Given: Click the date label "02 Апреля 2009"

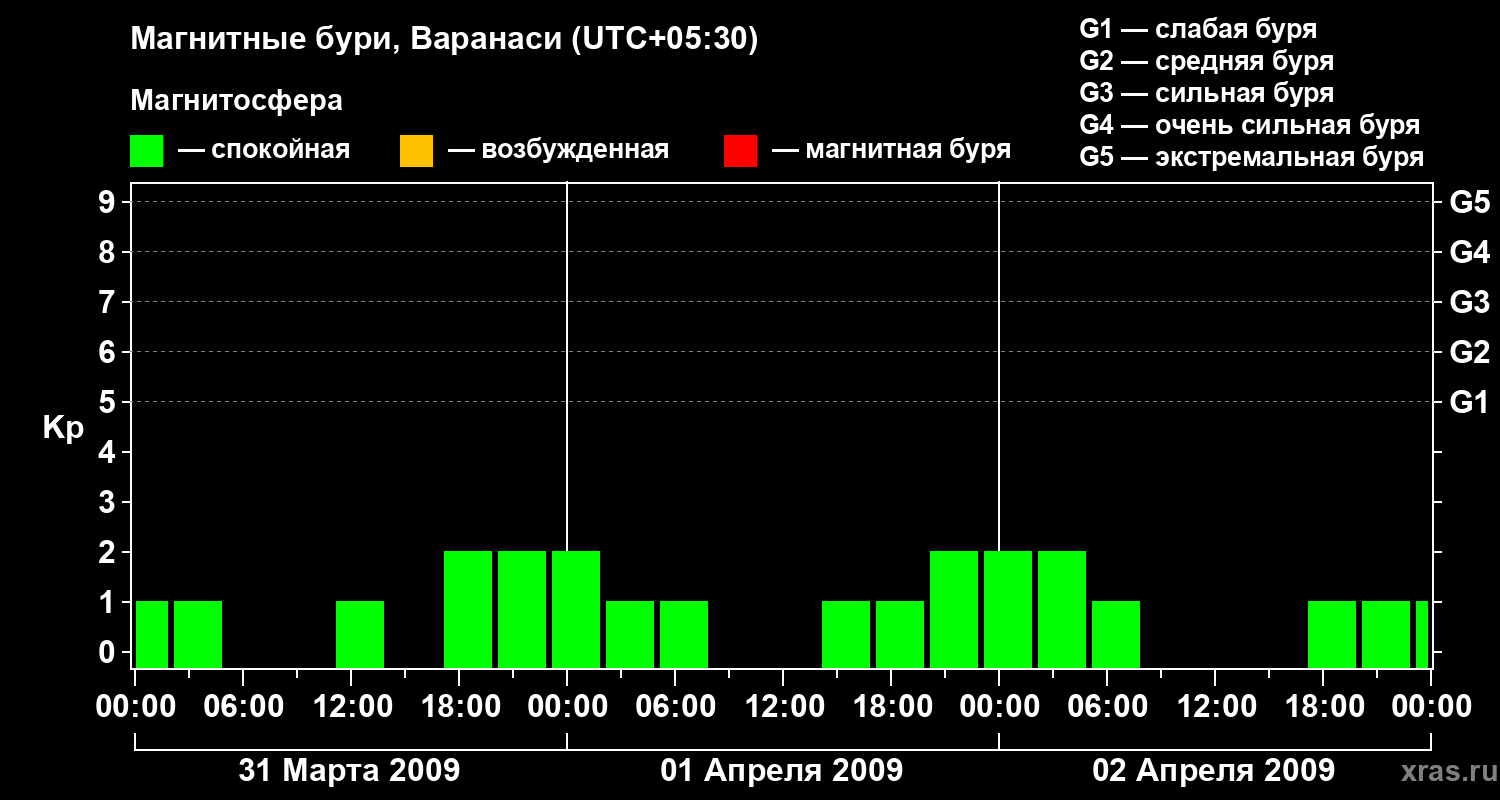Looking at the screenshot, I should click(1213, 771).
